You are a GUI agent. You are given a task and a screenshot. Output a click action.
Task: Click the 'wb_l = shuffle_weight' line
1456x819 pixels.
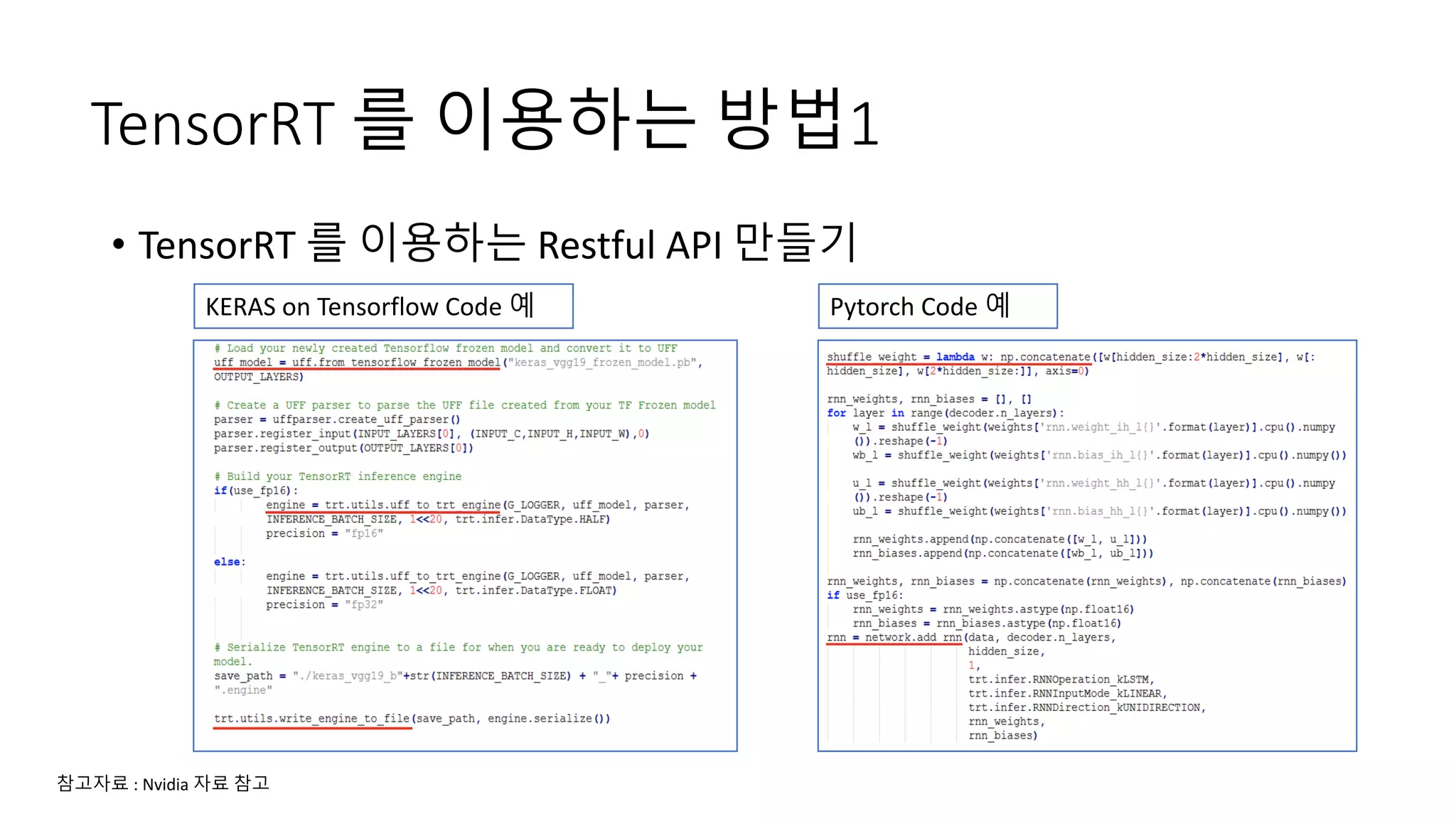[x=1100, y=455]
